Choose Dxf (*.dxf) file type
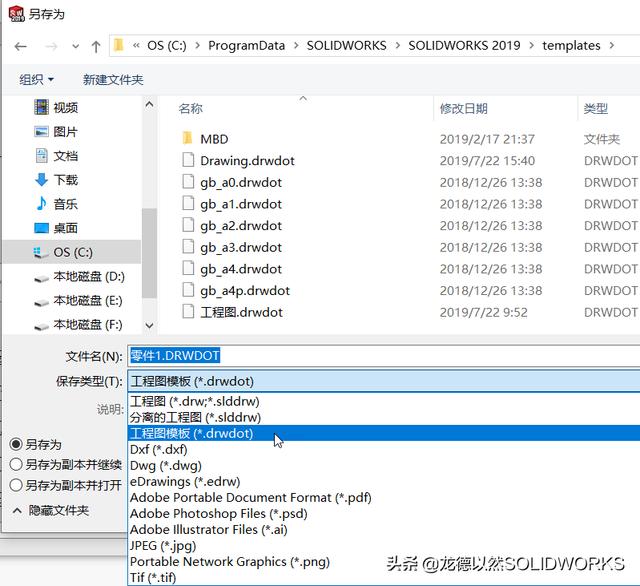Screen dimensions: 640x586 384,449
